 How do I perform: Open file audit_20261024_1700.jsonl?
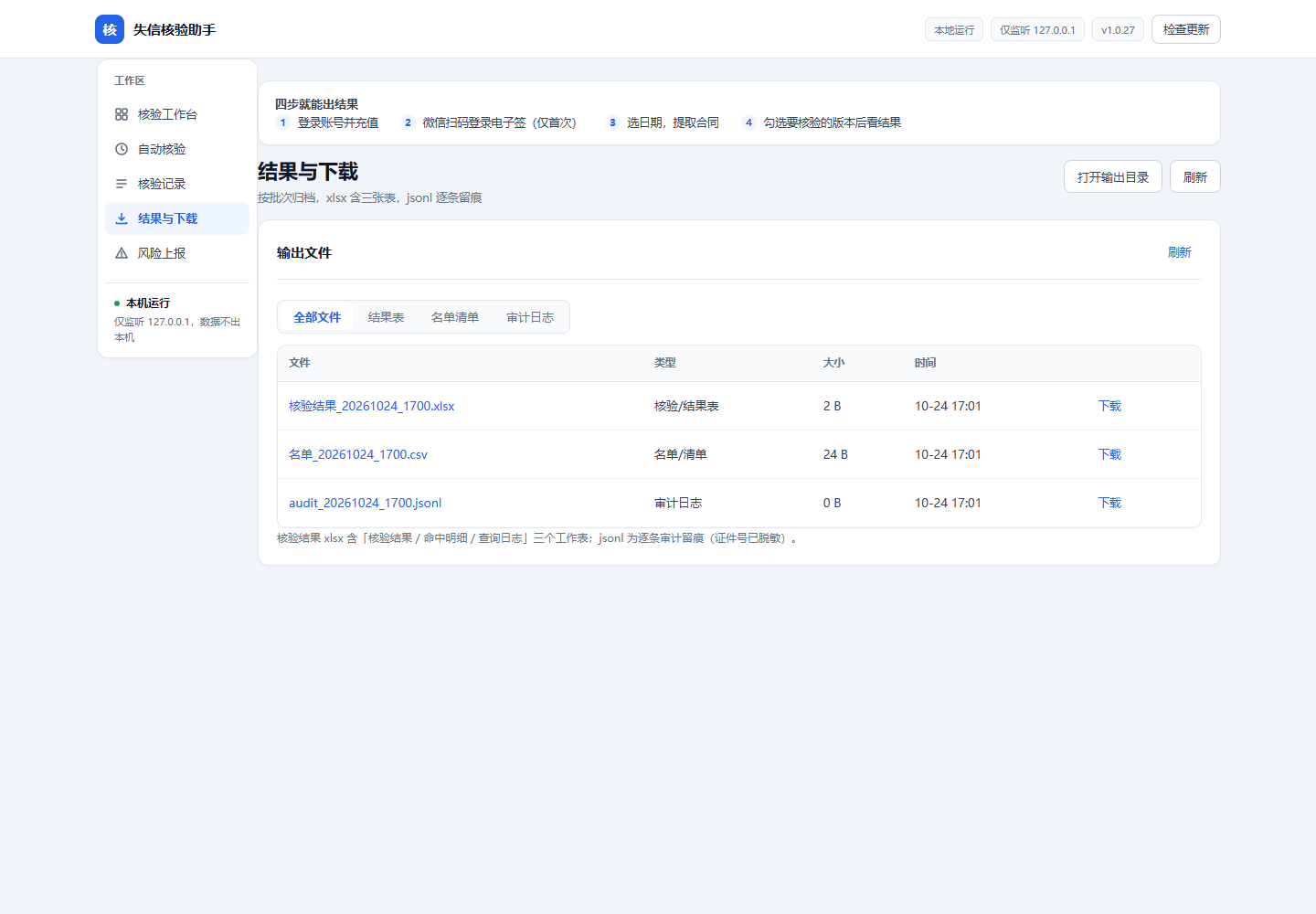click(365, 503)
